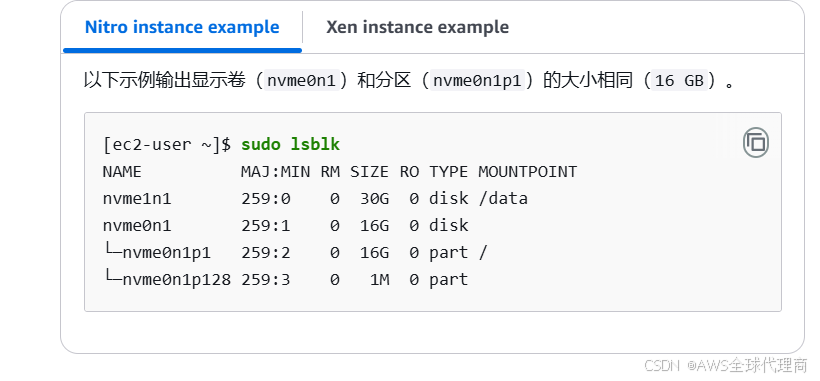The image size is (820, 381).
Task: Click the NAME column header
Action: [x=122, y=172]
